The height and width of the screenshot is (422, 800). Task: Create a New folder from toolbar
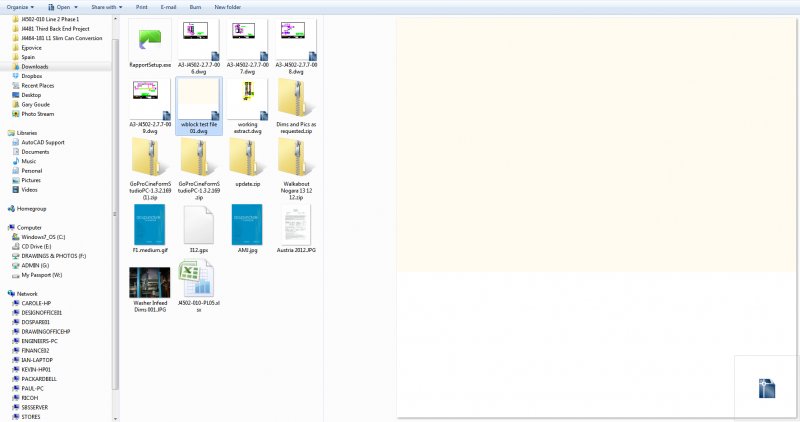tap(228, 7)
